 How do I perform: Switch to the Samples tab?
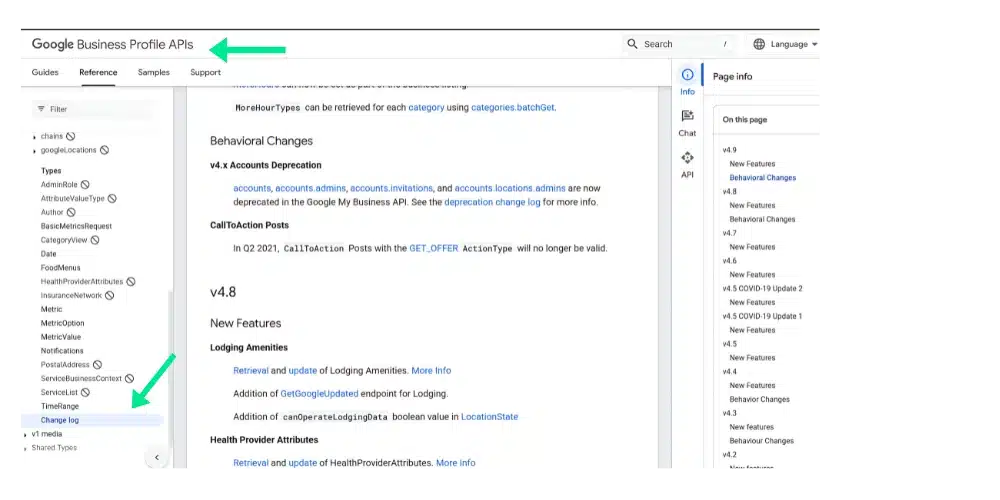pyautogui.click(x=154, y=72)
